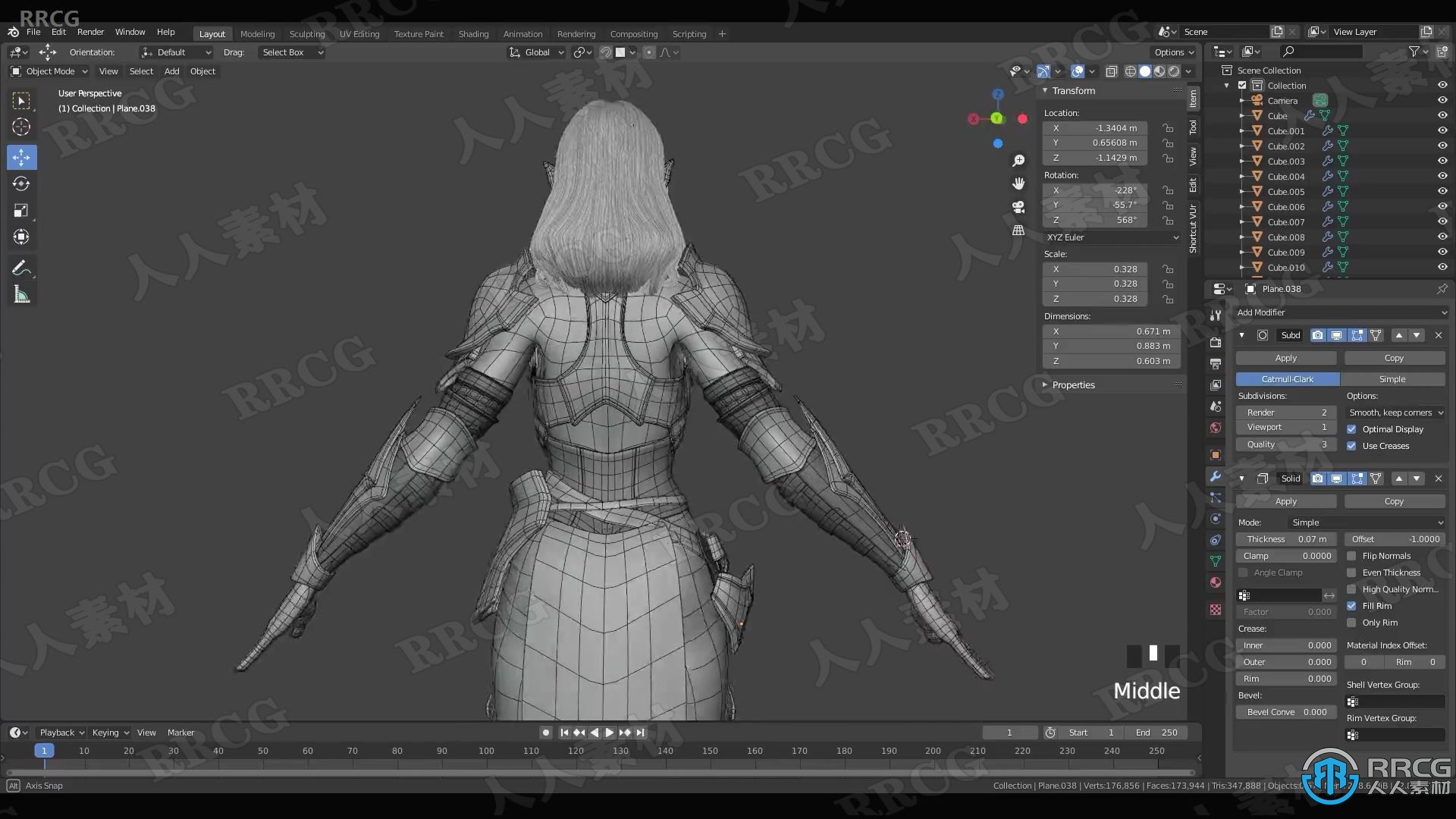Switch to Sculpting workspace tab
Screen dimensions: 1456x819
tap(306, 34)
